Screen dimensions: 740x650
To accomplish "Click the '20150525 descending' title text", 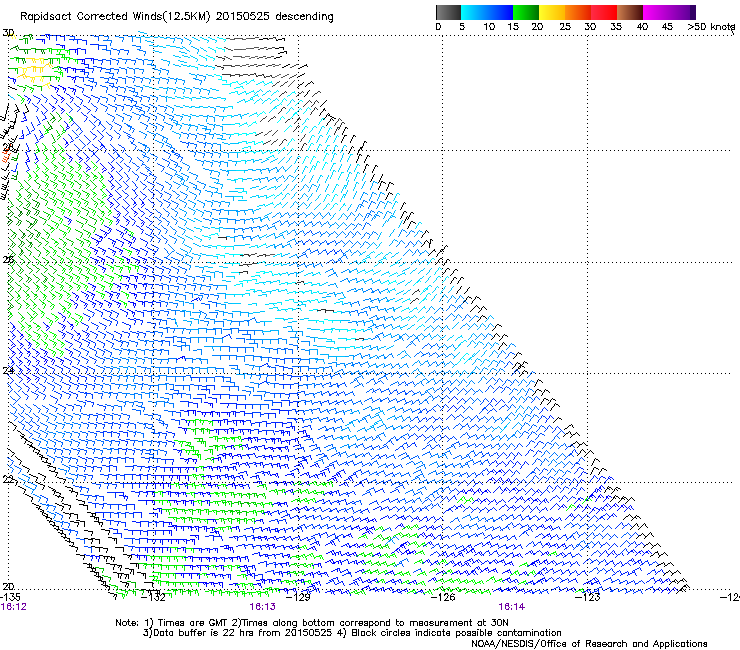I will click(x=274, y=17).
